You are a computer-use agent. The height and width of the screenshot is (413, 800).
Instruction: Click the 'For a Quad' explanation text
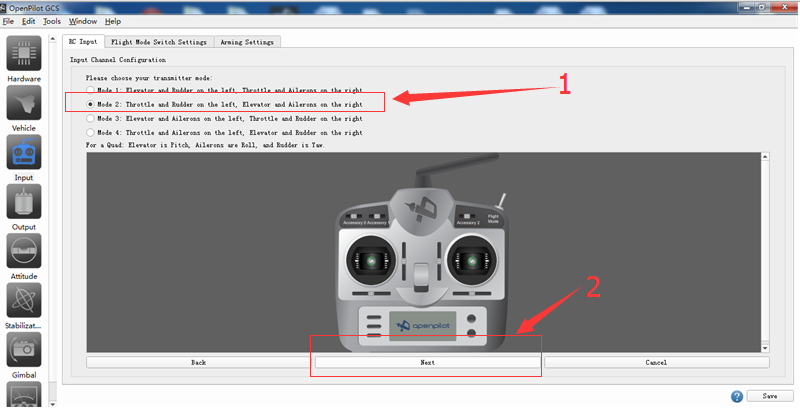point(205,145)
